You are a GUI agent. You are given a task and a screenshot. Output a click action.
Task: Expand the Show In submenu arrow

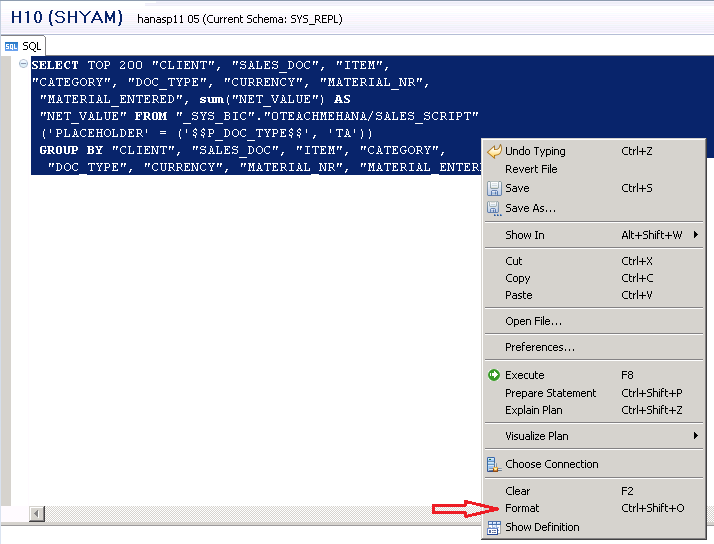click(696, 235)
